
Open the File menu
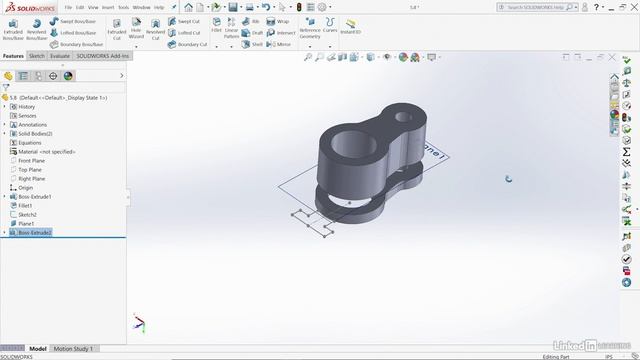(x=68, y=7)
